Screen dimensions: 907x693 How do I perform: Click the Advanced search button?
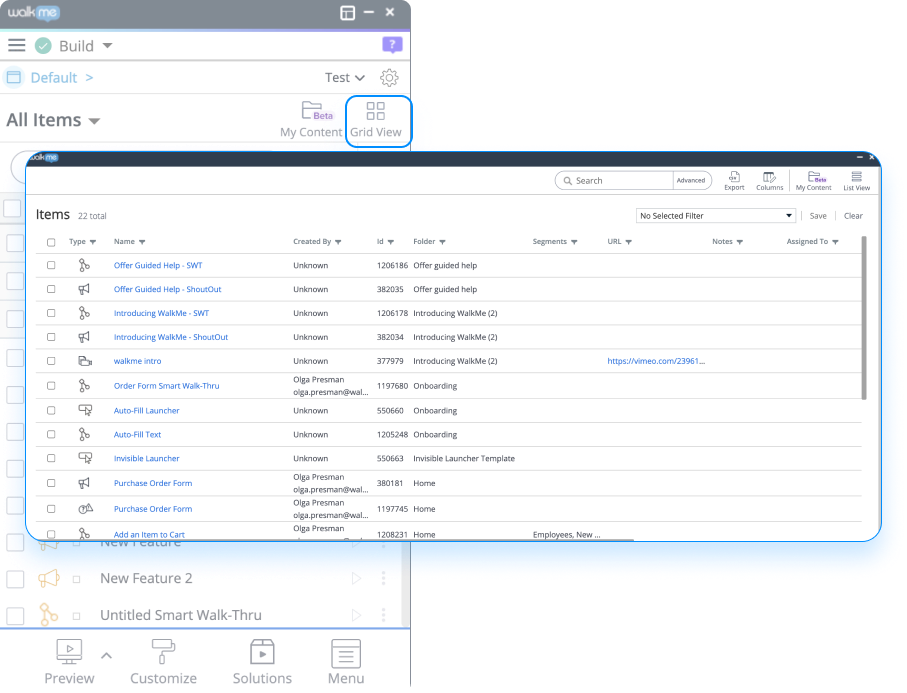click(691, 180)
